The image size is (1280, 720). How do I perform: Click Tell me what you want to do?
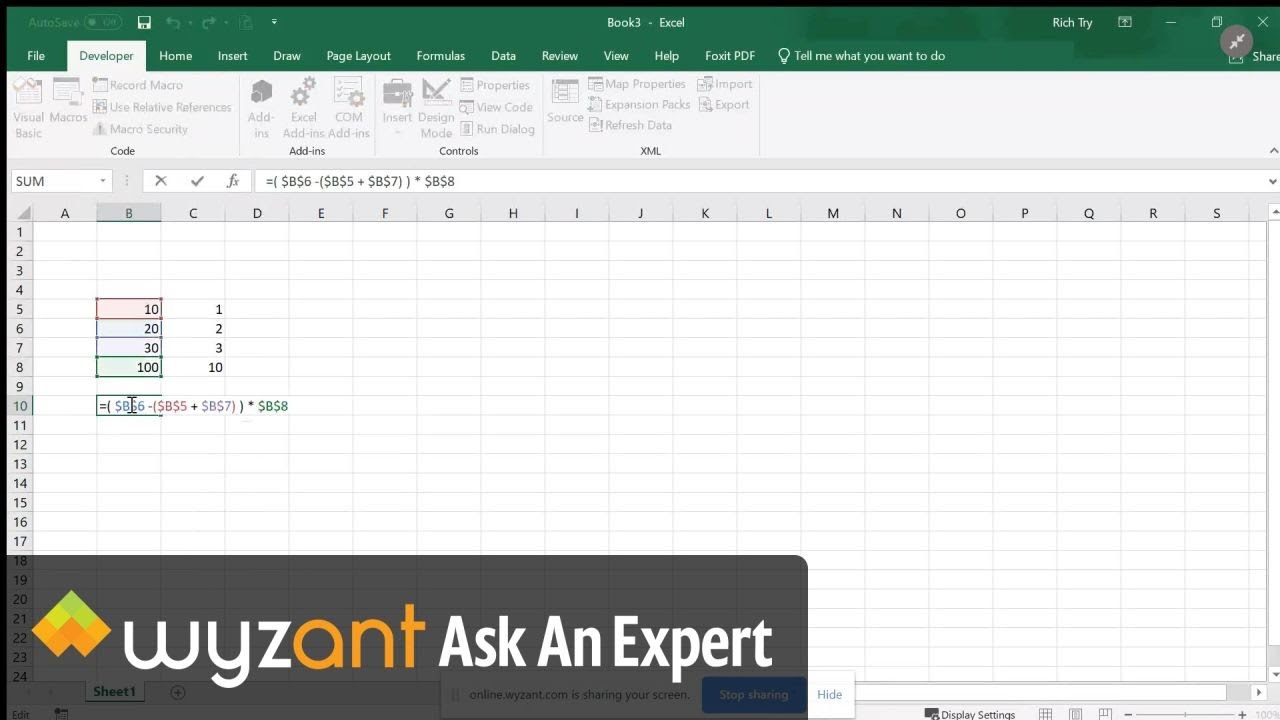point(861,56)
